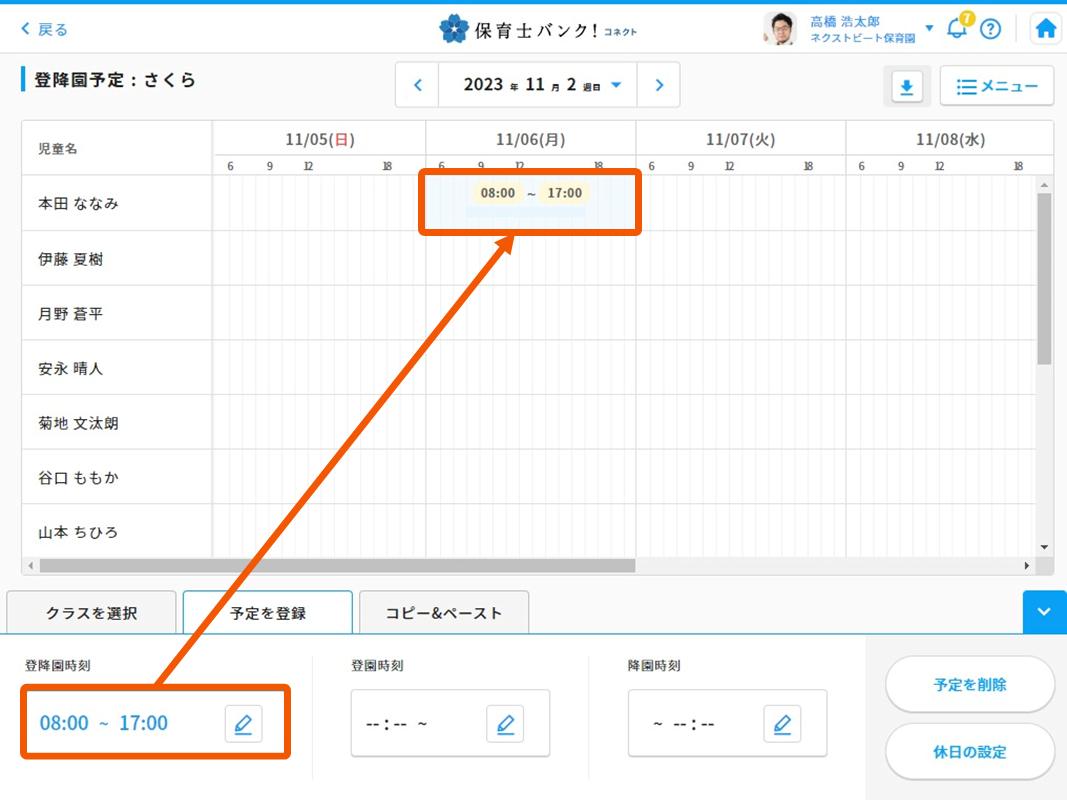Click the 保育士バンク! flower logo

click(x=454, y=29)
